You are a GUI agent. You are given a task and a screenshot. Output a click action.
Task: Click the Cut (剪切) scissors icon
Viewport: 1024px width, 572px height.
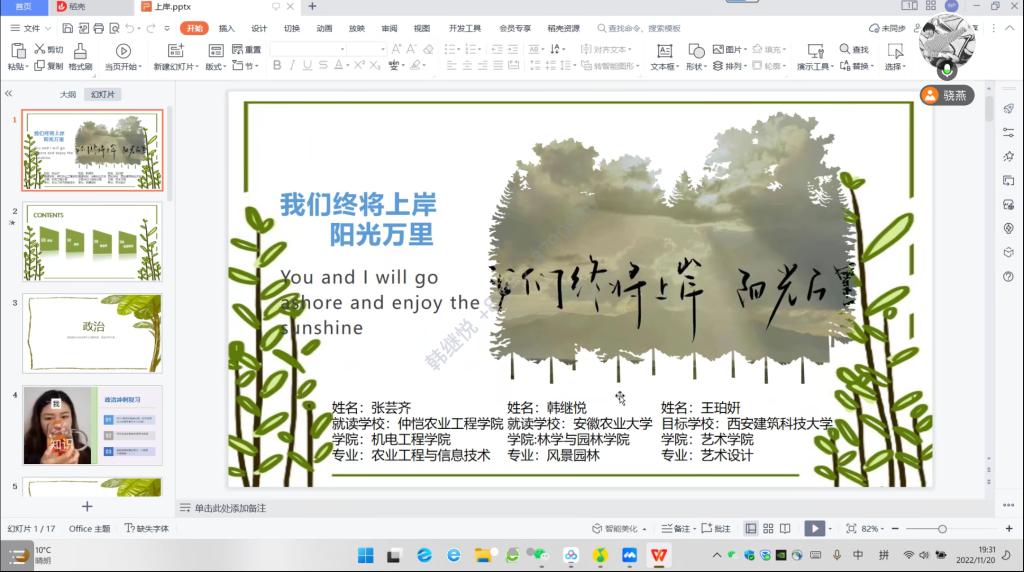pyautogui.click(x=40, y=49)
